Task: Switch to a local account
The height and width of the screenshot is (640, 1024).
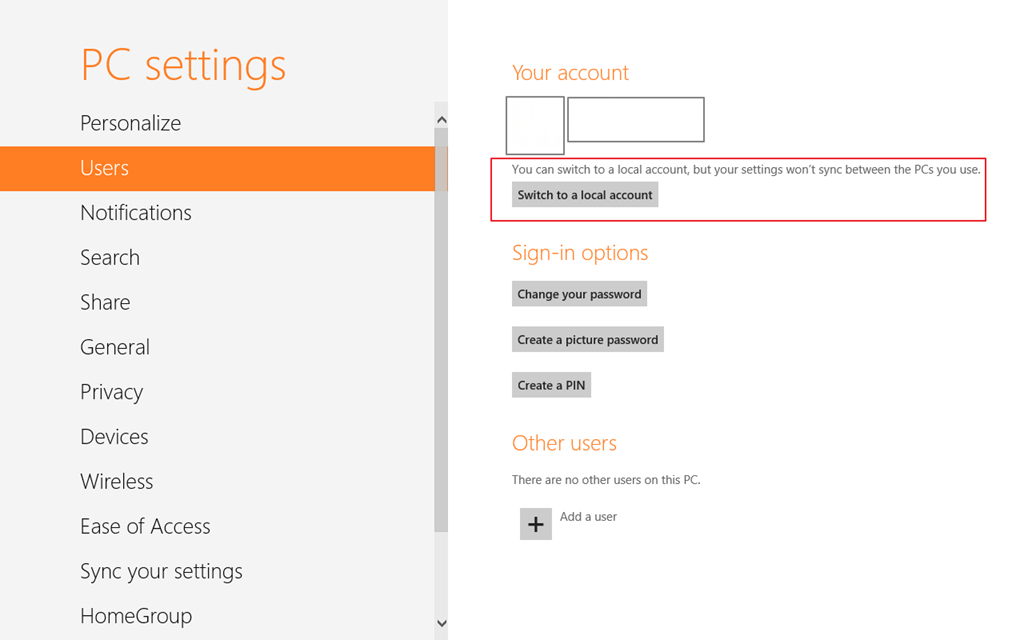Action: click(584, 195)
